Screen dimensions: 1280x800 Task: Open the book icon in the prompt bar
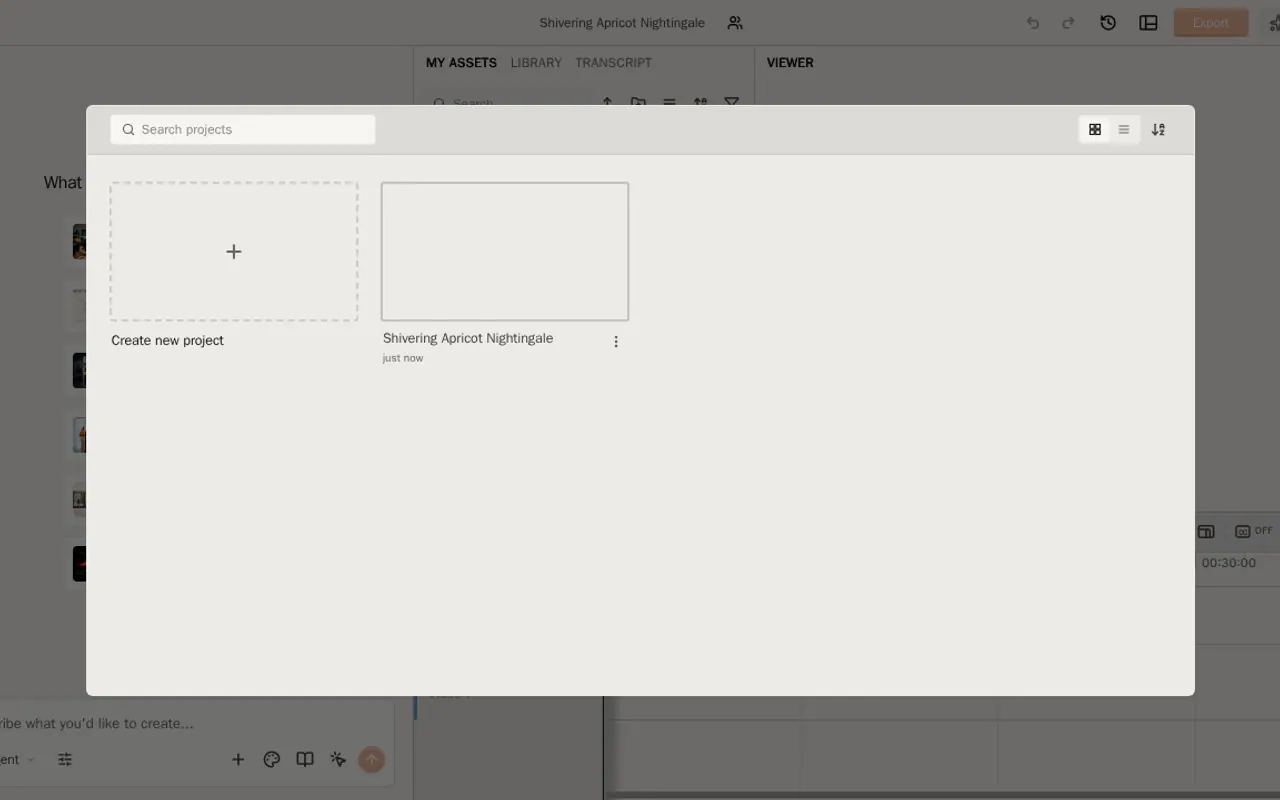(x=305, y=760)
